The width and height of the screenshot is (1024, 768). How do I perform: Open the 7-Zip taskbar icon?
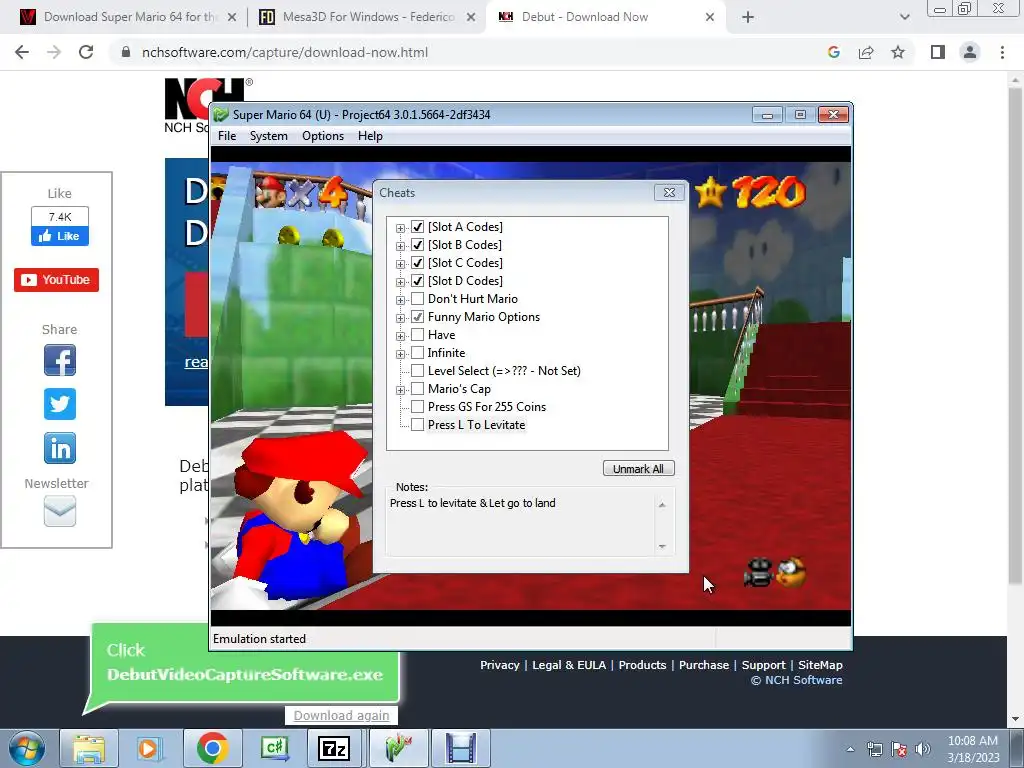tap(334, 748)
